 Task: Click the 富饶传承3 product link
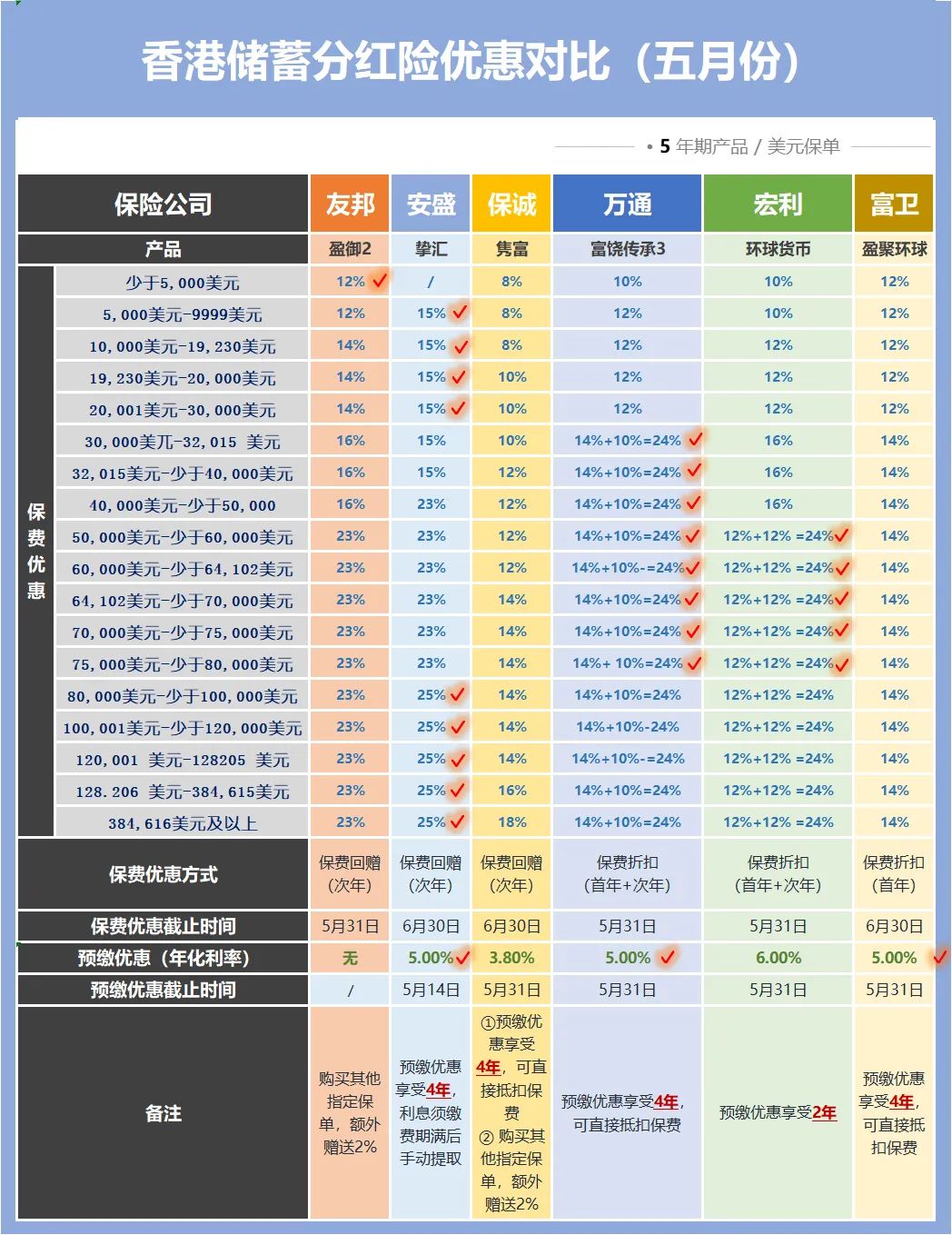[629, 249]
